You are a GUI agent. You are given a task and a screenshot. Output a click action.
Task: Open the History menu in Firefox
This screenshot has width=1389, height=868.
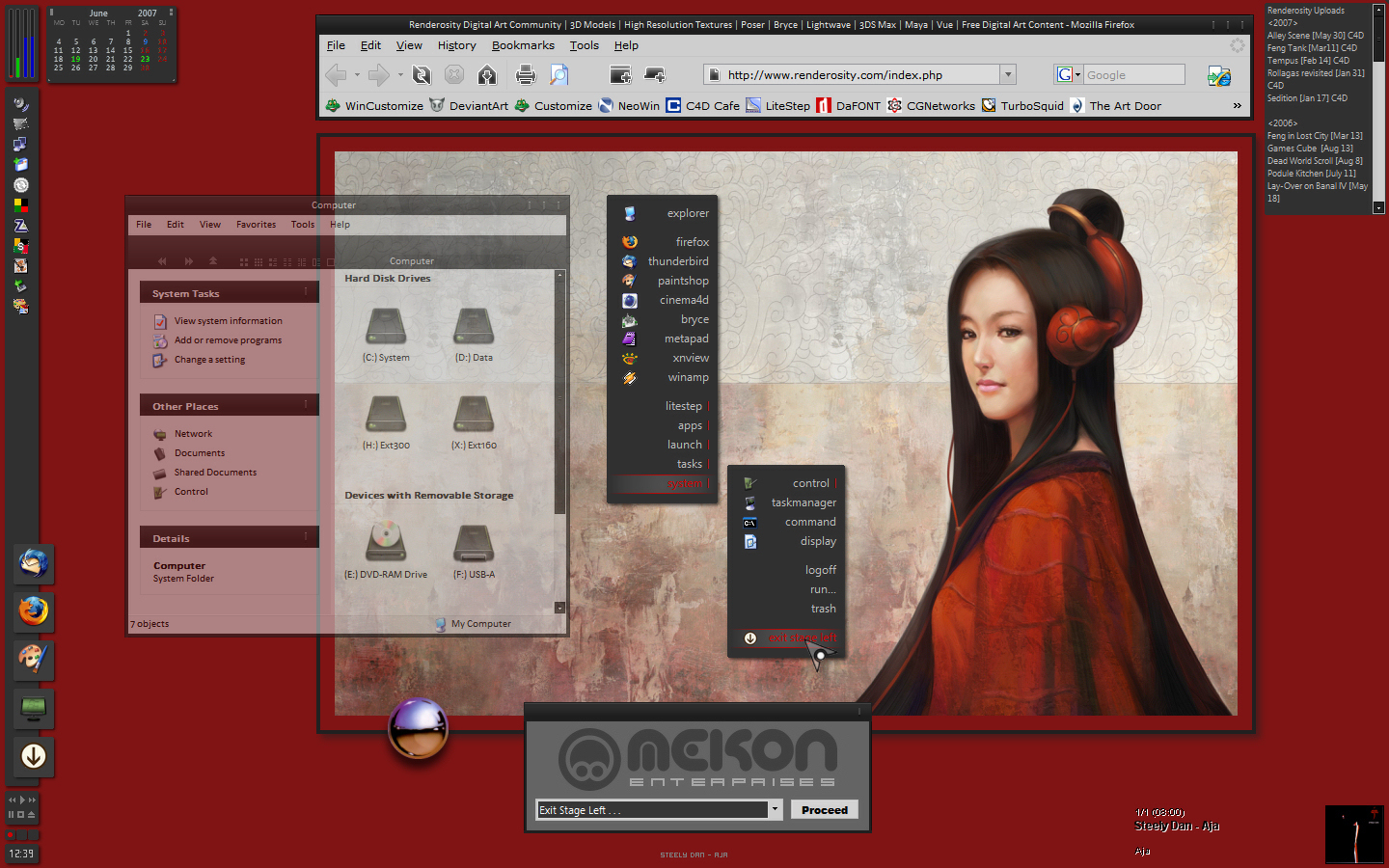click(456, 45)
